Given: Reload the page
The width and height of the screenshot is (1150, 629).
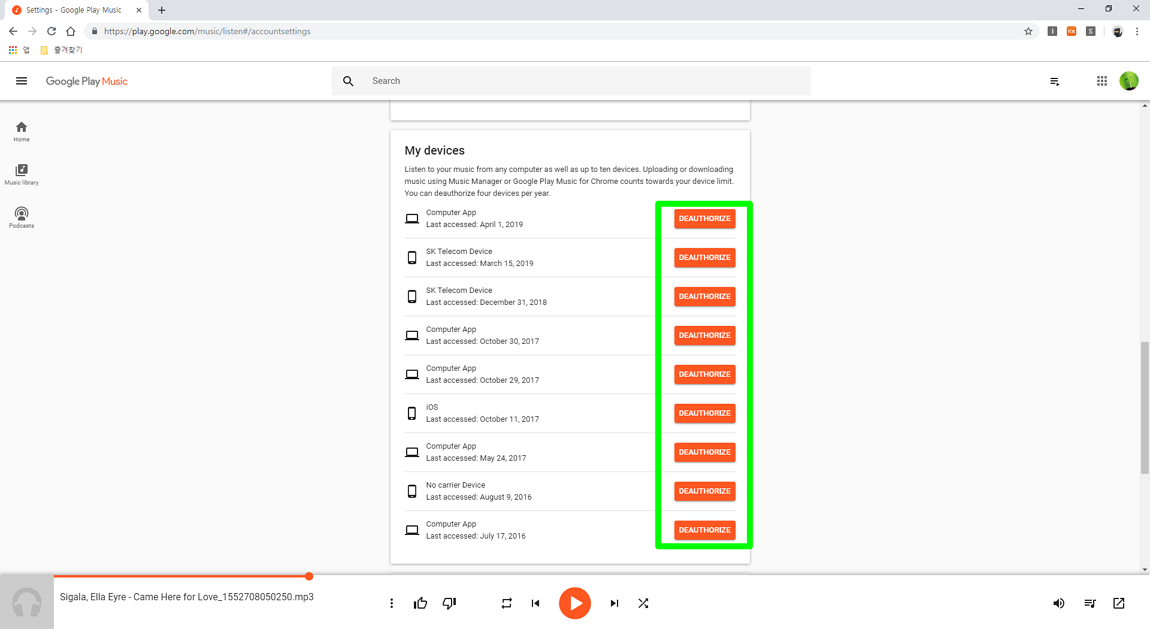Looking at the screenshot, I should click(x=51, y=31).
